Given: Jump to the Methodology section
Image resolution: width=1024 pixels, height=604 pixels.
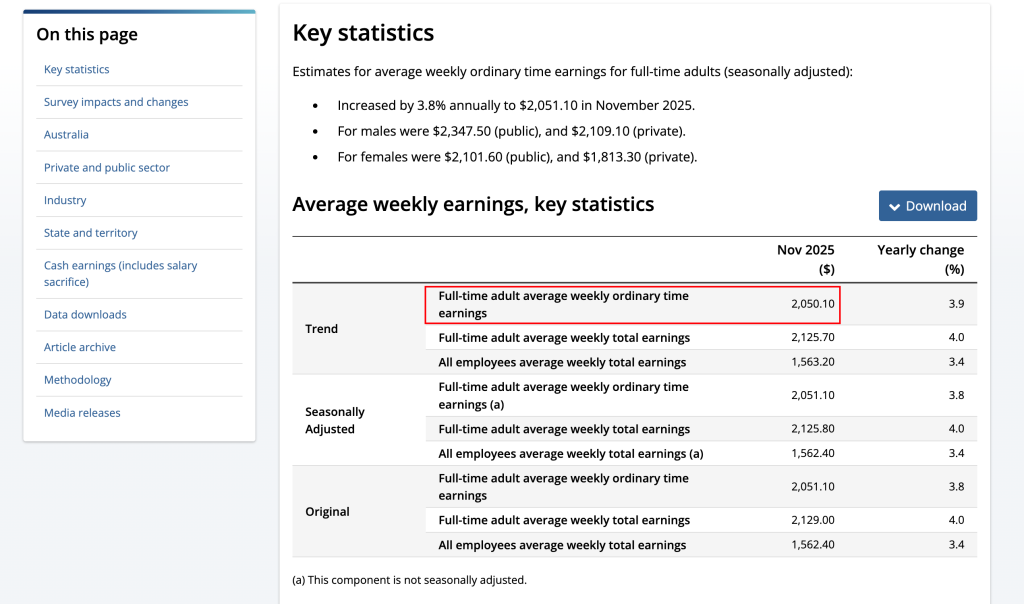Looking at the screenshot, I should (78, 380).
